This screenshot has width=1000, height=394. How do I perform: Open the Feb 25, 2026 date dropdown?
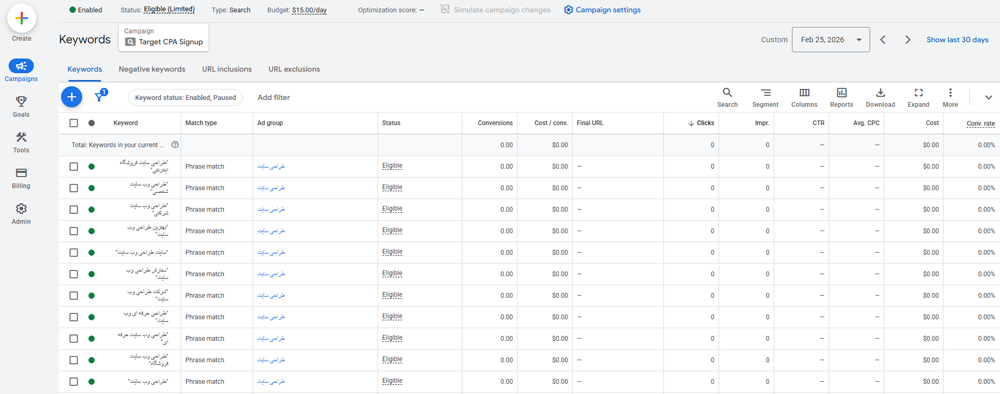click(x=831, y=40)
